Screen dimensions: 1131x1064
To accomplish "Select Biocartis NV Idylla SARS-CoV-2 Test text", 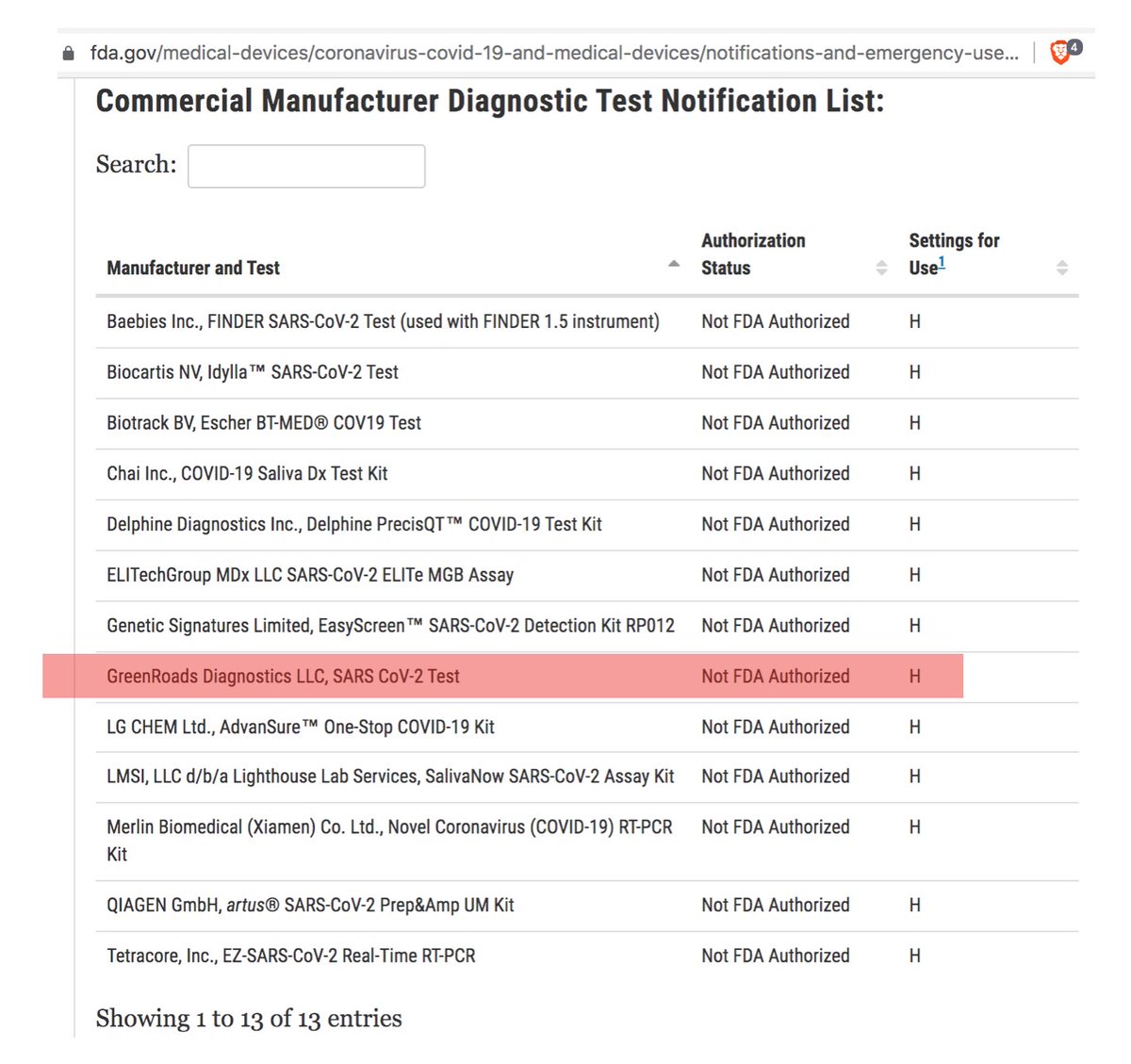I will tap(253, 372).
